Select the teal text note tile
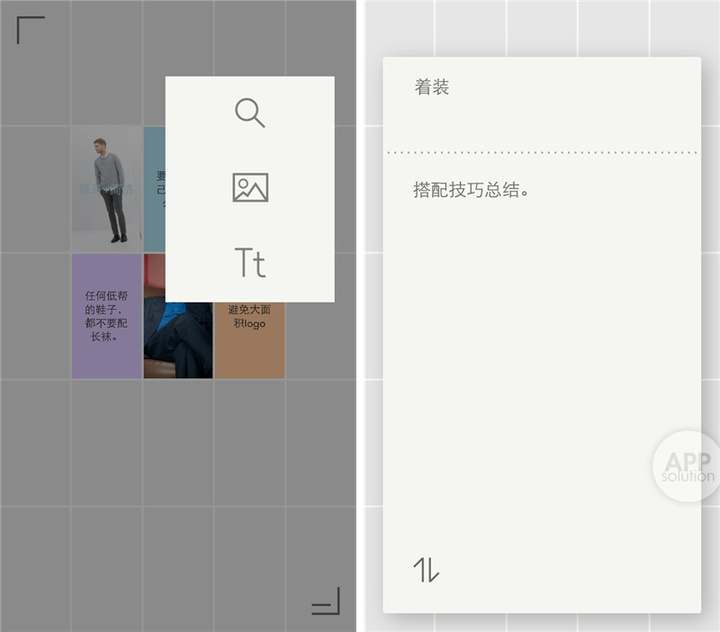 tap(154, 189)
